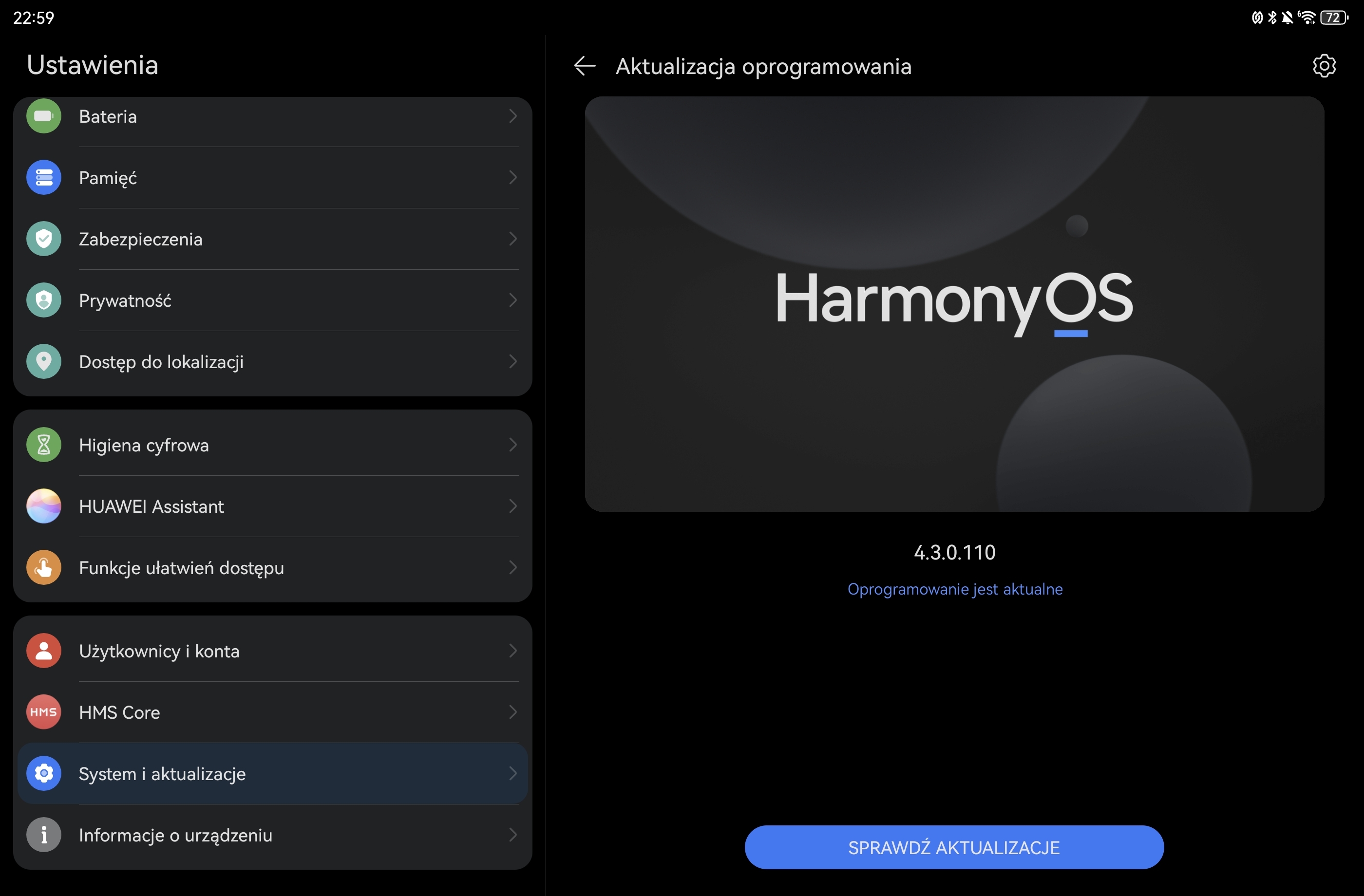Open Bateria settings entry
1364x896 pixels.
pyautogui.click(x=273, y=117)
